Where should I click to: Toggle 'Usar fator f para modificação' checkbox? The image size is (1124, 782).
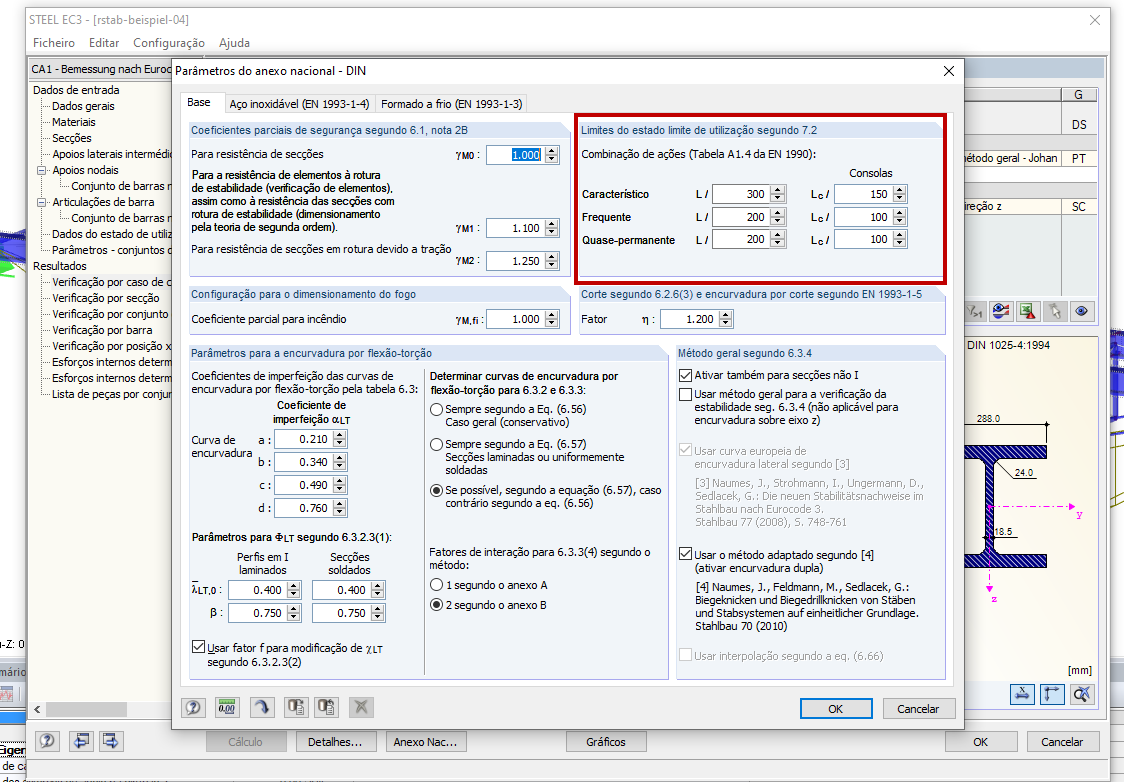tap(199, 647)
